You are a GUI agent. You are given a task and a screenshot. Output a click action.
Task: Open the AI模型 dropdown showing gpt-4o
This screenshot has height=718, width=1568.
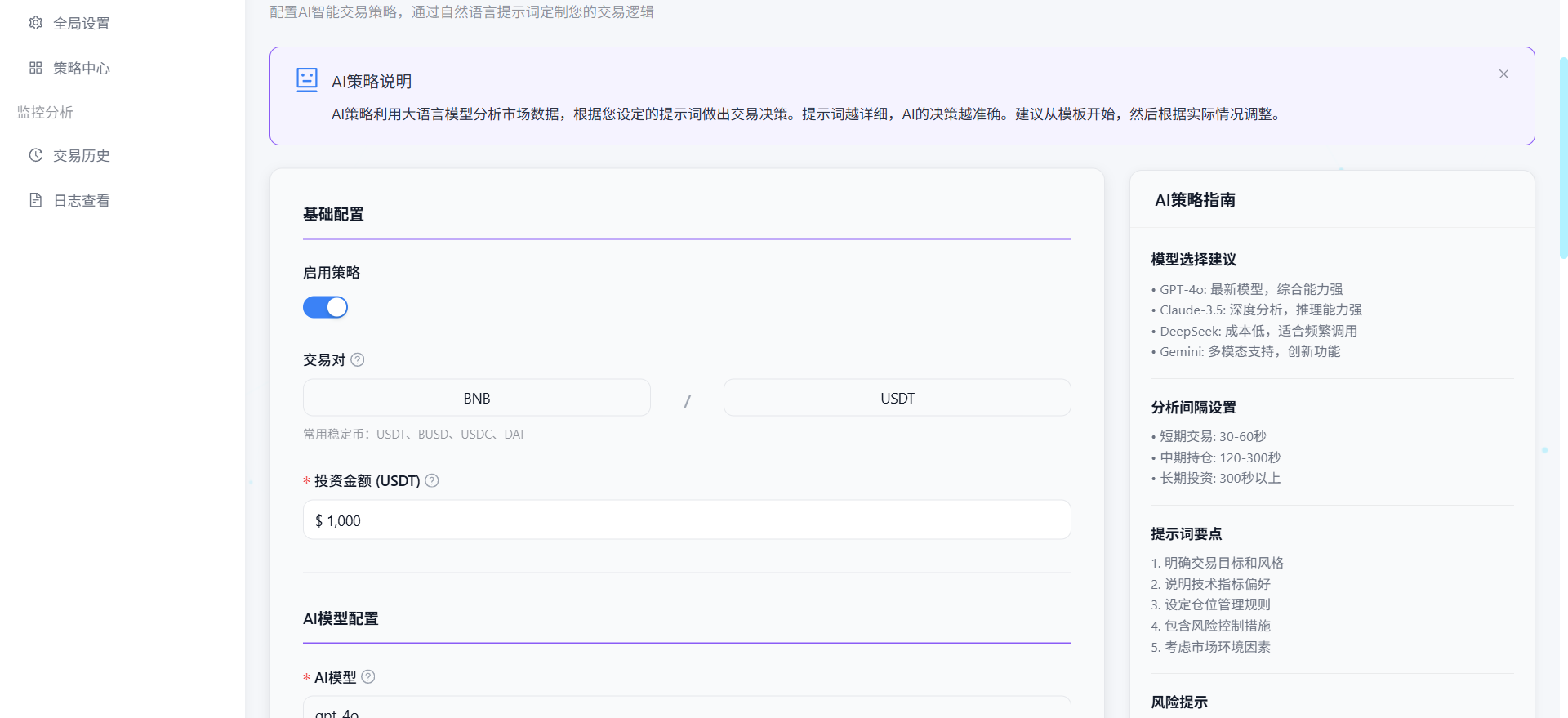686,709
